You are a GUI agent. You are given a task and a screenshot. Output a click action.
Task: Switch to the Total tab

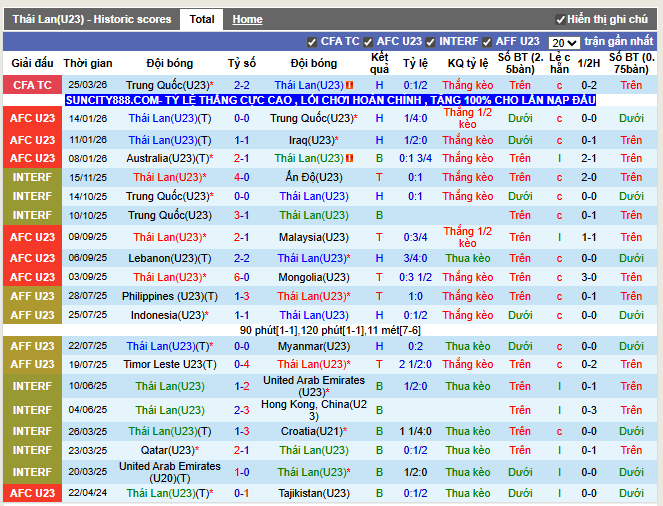[x=202, y=19]
